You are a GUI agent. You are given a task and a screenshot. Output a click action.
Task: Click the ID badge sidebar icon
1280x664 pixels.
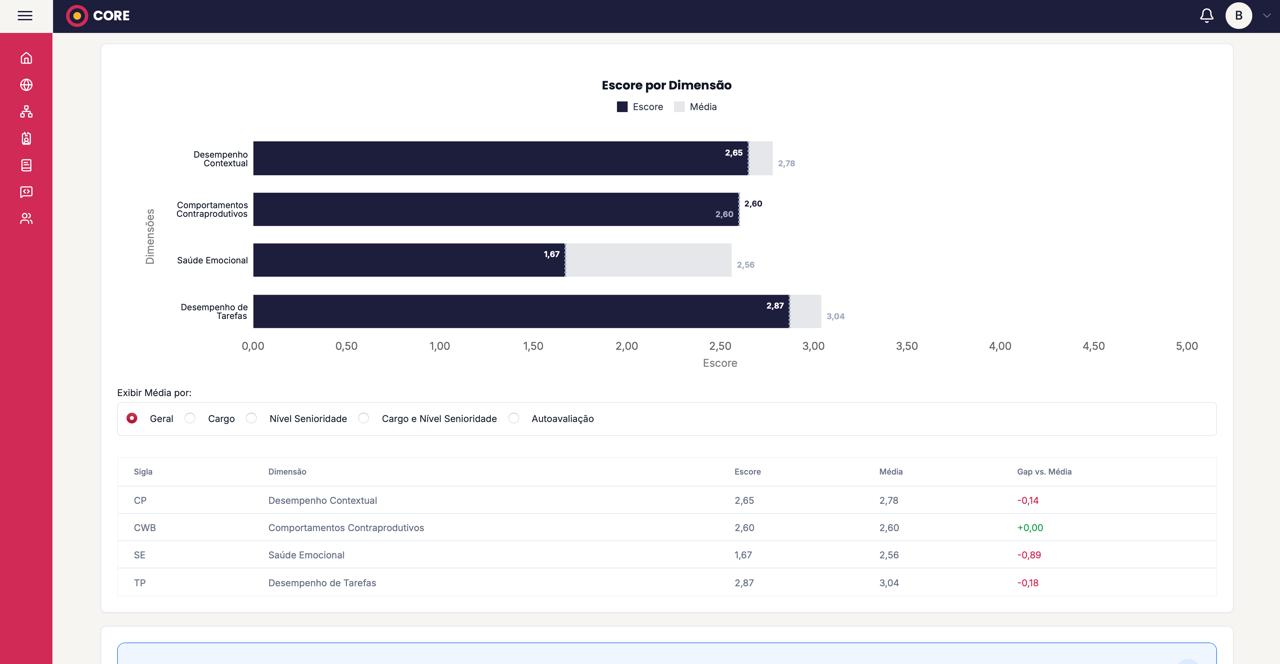coord(26,139)
